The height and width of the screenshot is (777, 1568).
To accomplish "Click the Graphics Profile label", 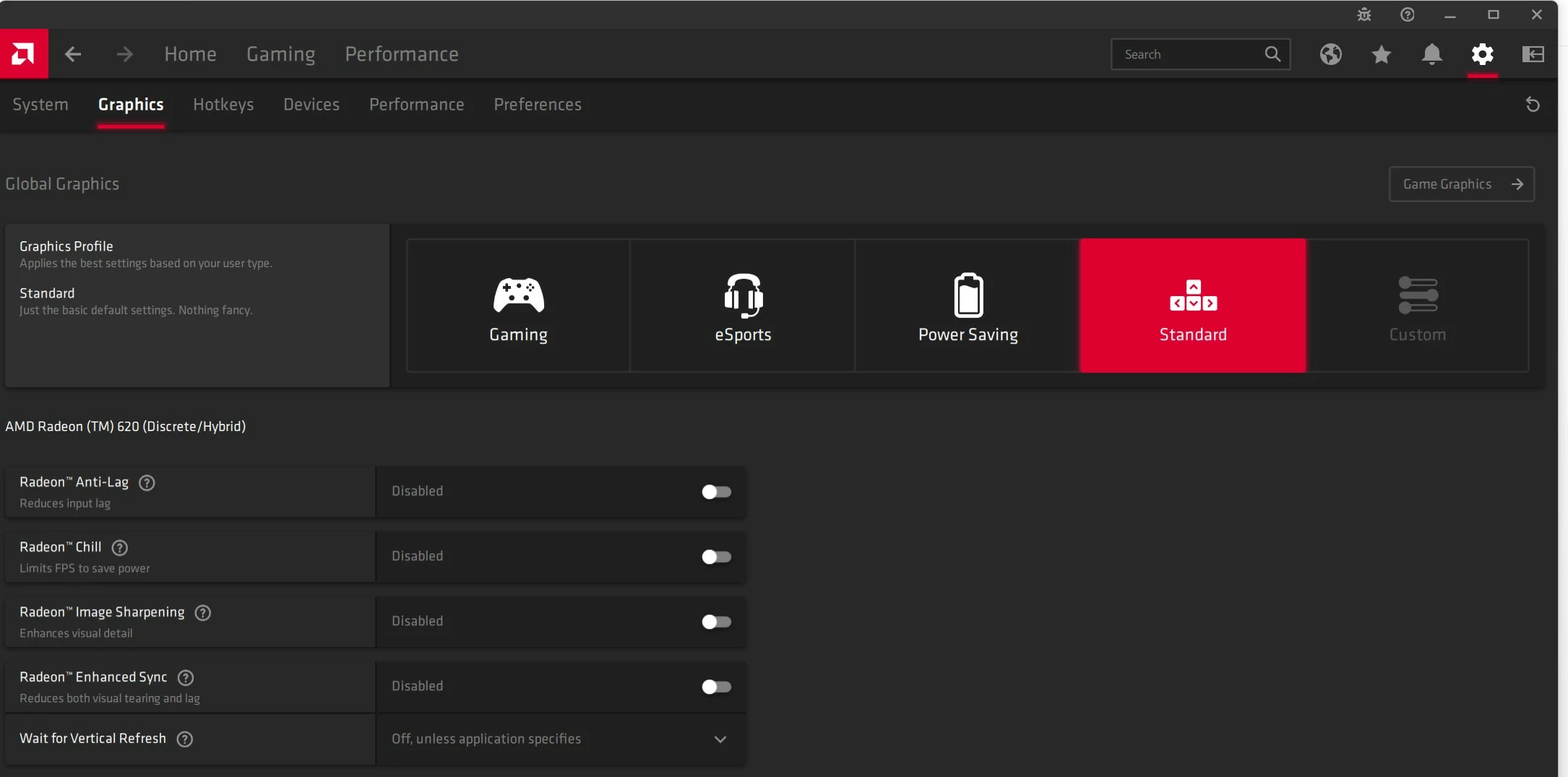I will (x=66, y=246).
